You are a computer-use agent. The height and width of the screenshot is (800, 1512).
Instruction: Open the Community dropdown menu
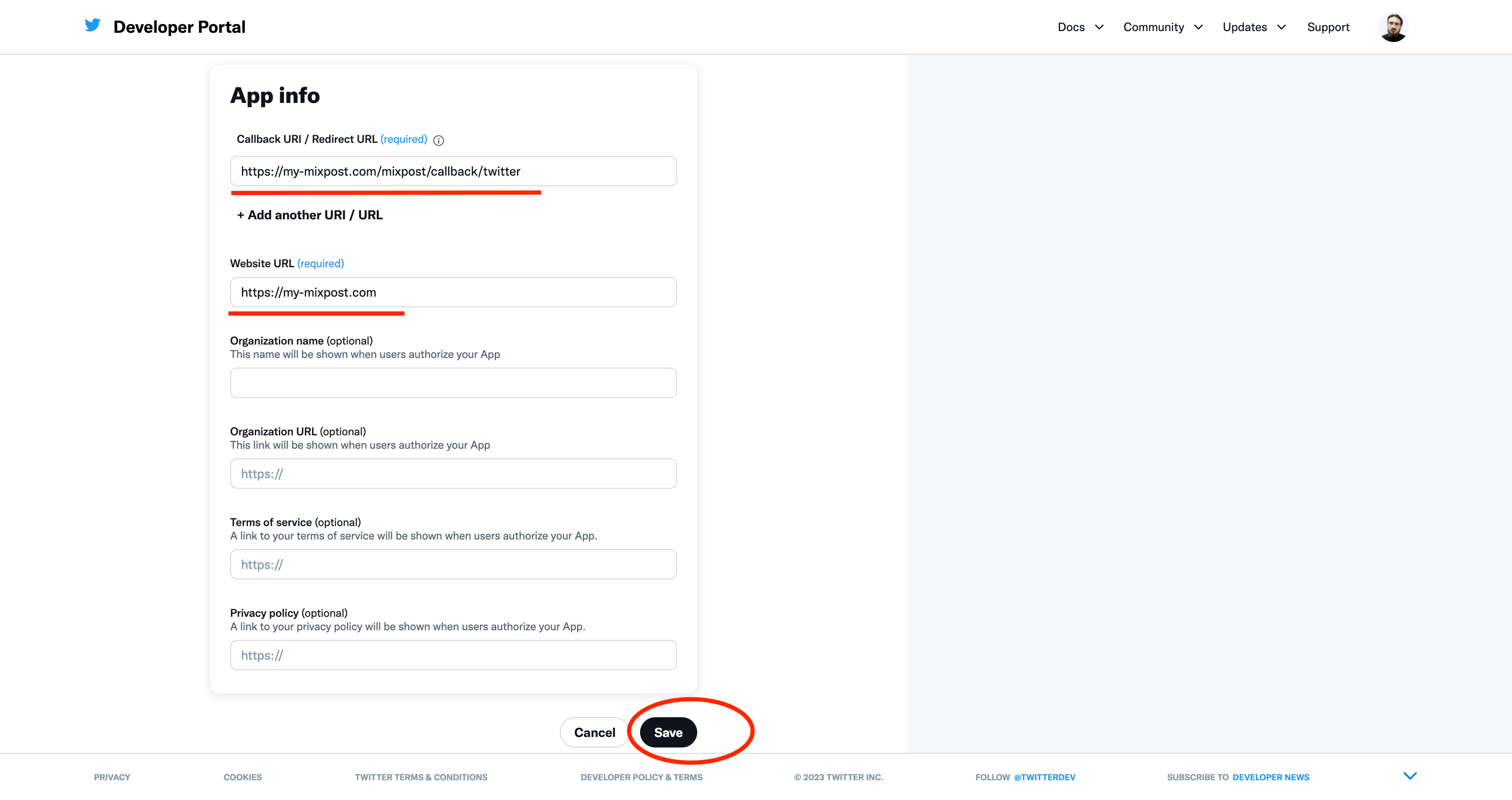1162,27
